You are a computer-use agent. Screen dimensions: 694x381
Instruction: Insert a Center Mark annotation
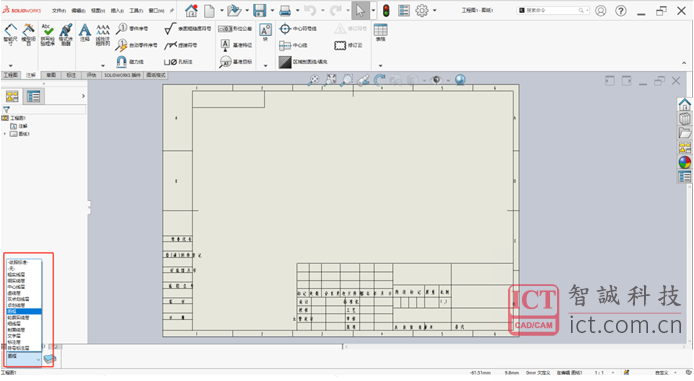298,29
